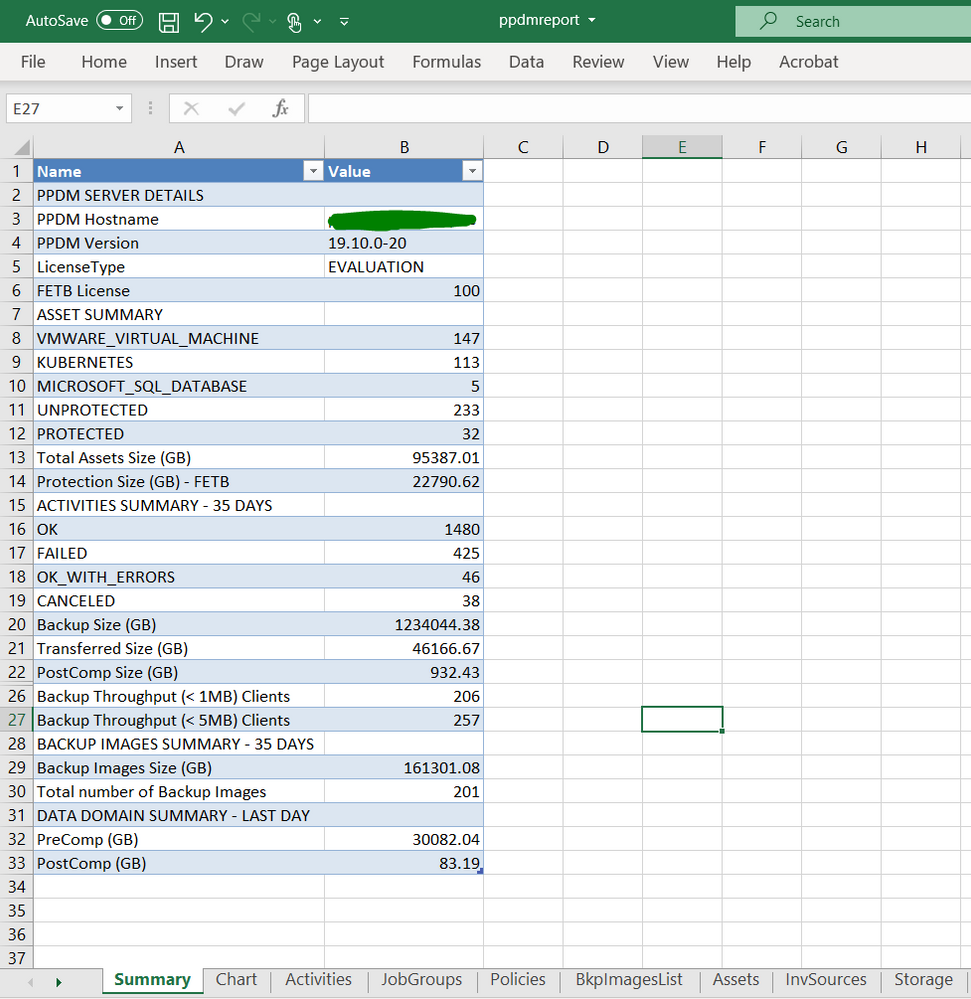Click the 'UNPROTECTED' cell
This screenshot has height=999, width=971.
179,410
